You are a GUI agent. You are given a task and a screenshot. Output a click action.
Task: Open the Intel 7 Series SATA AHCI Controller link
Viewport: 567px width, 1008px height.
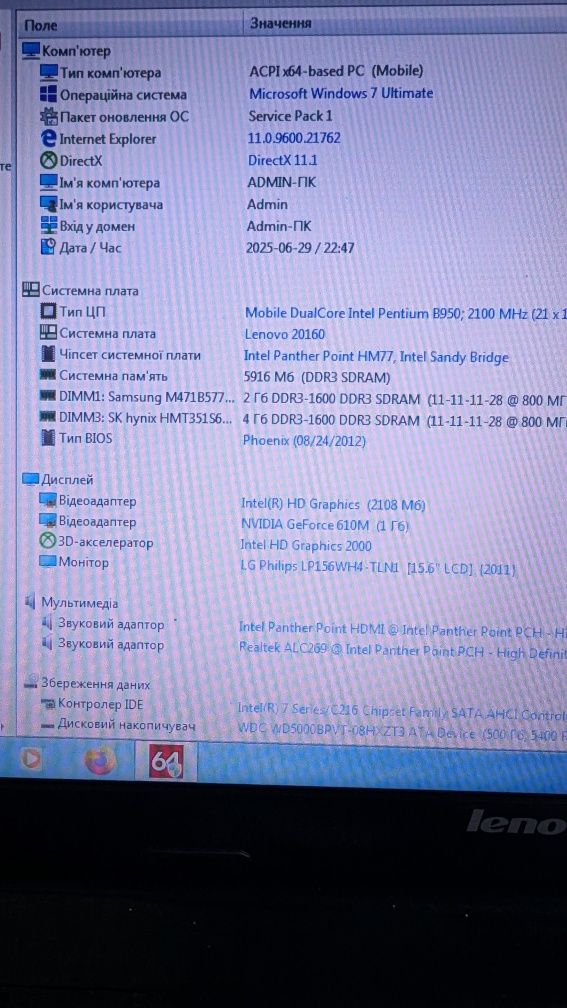pyautogui.click(x=402, y=710)
